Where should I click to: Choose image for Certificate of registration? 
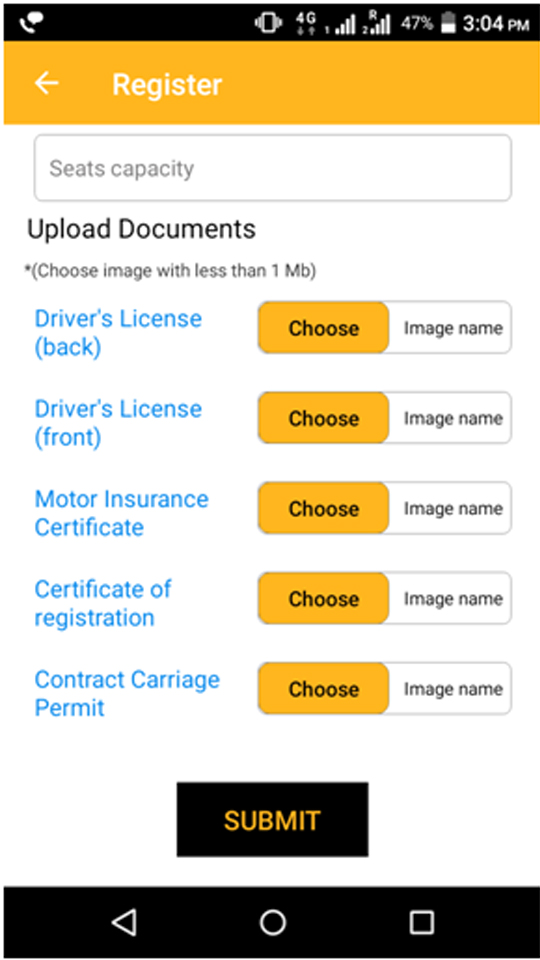(x=323, y=598)
